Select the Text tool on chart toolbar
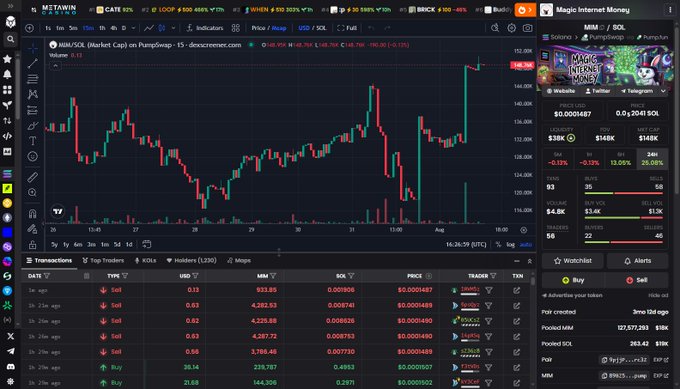The width and height of the screenshot is (680, 389). [33, 141]
